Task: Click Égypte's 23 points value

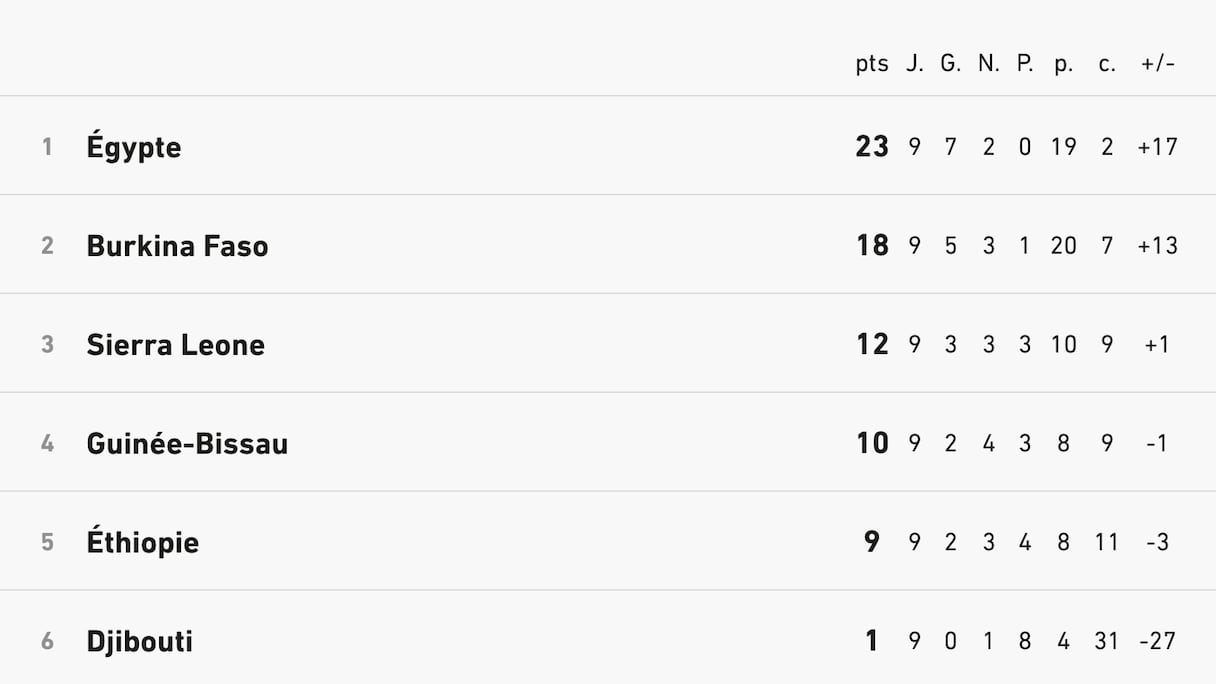Action: 872,147
